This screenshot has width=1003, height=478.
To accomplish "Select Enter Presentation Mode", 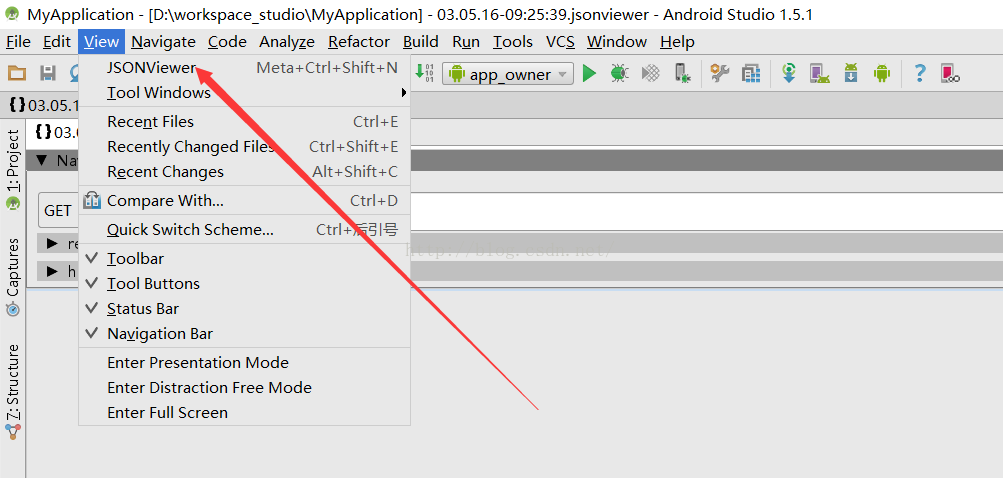I will click(244, 363).
